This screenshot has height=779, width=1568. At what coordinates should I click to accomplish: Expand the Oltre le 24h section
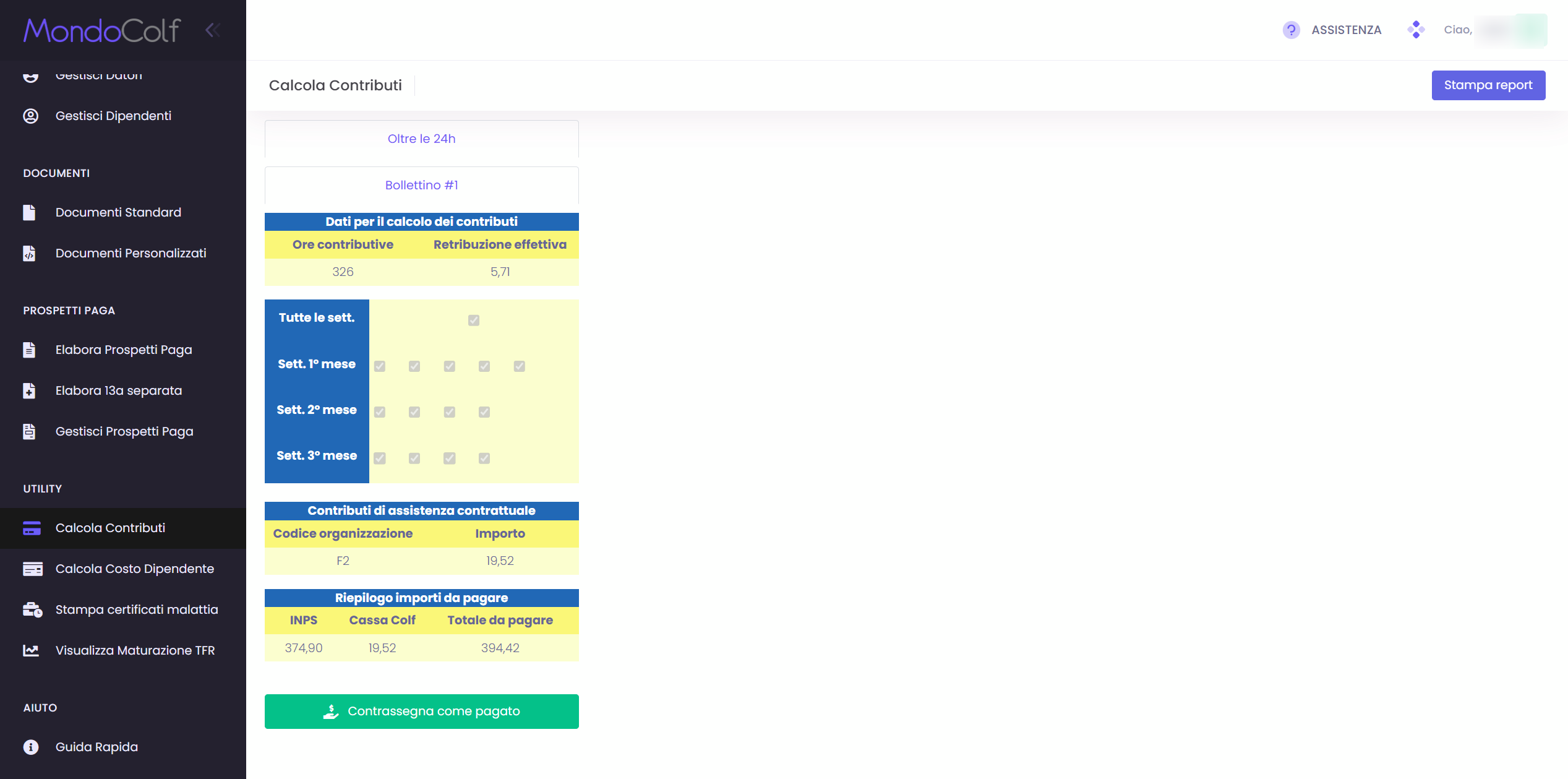point(422,139)
